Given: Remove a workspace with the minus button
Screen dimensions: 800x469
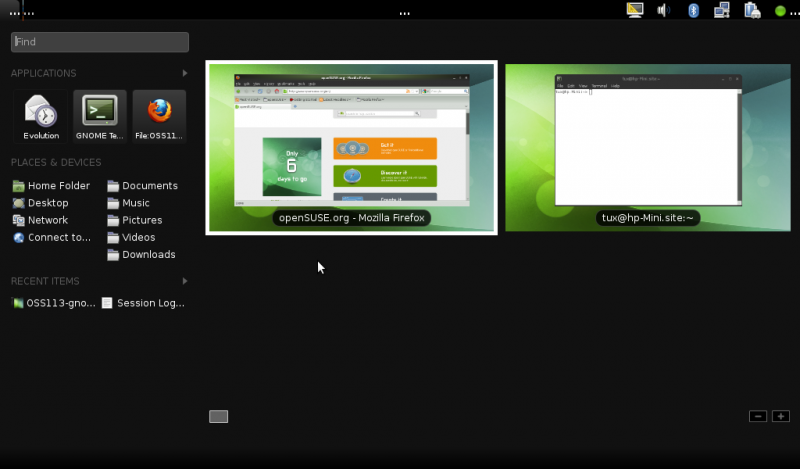Looking at the screenshot, I should [758, 416].
